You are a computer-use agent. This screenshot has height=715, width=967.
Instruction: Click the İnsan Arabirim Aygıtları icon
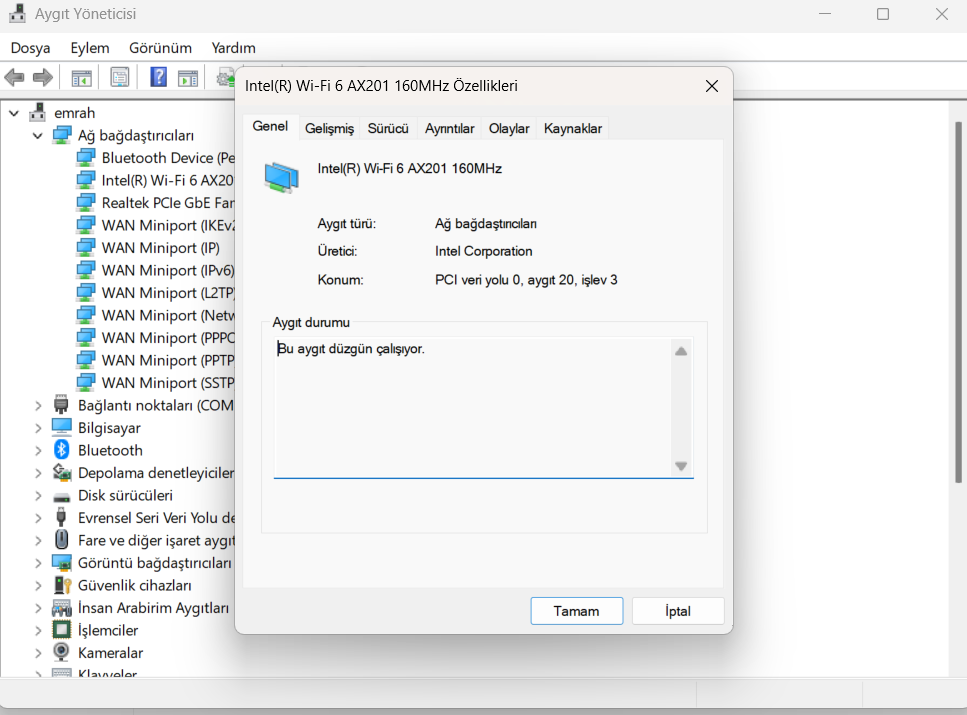coord(62,608)
